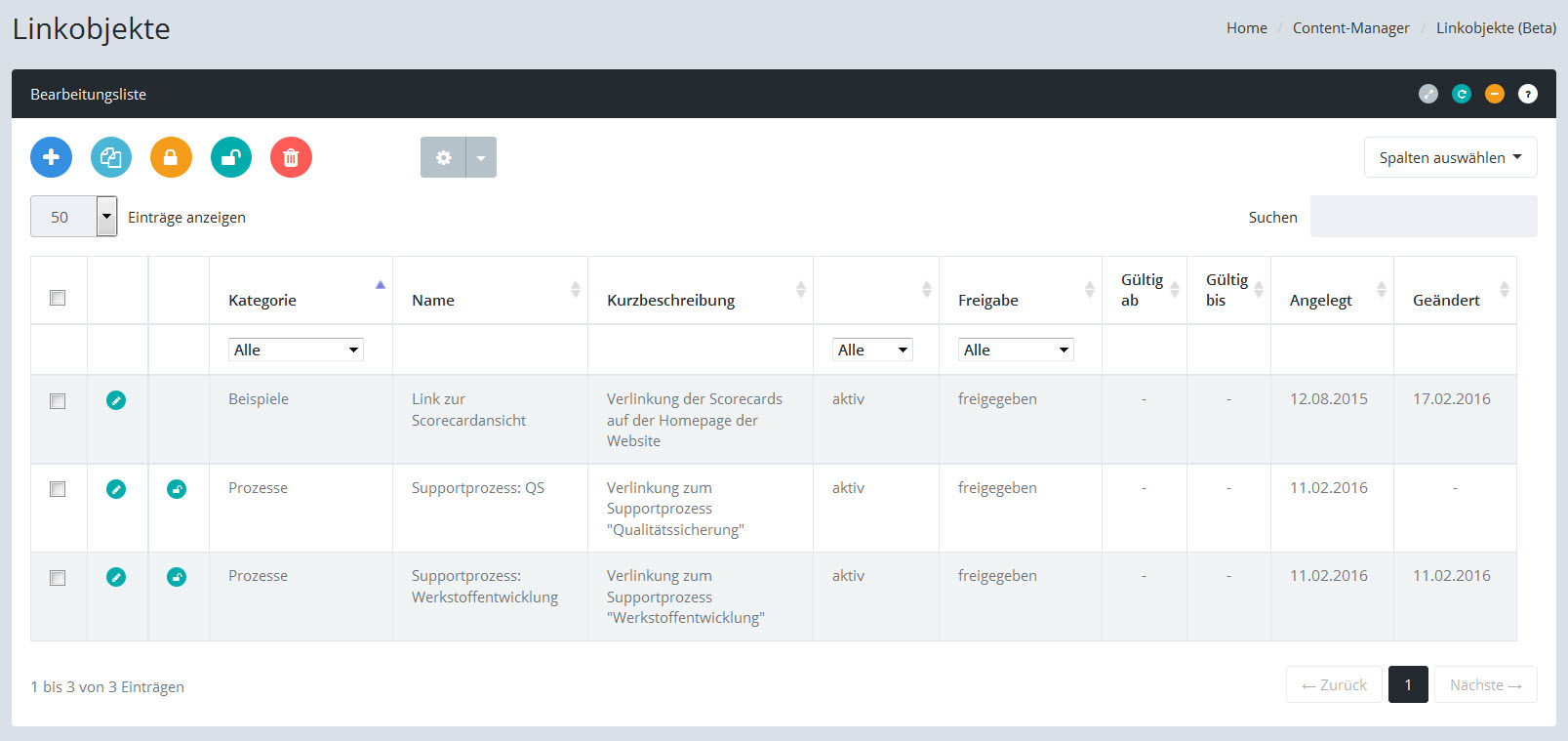This screenshot has height=741, width=1568.
Task: Navigate to Home breadcrumb link
Action: coord(1246,28)
